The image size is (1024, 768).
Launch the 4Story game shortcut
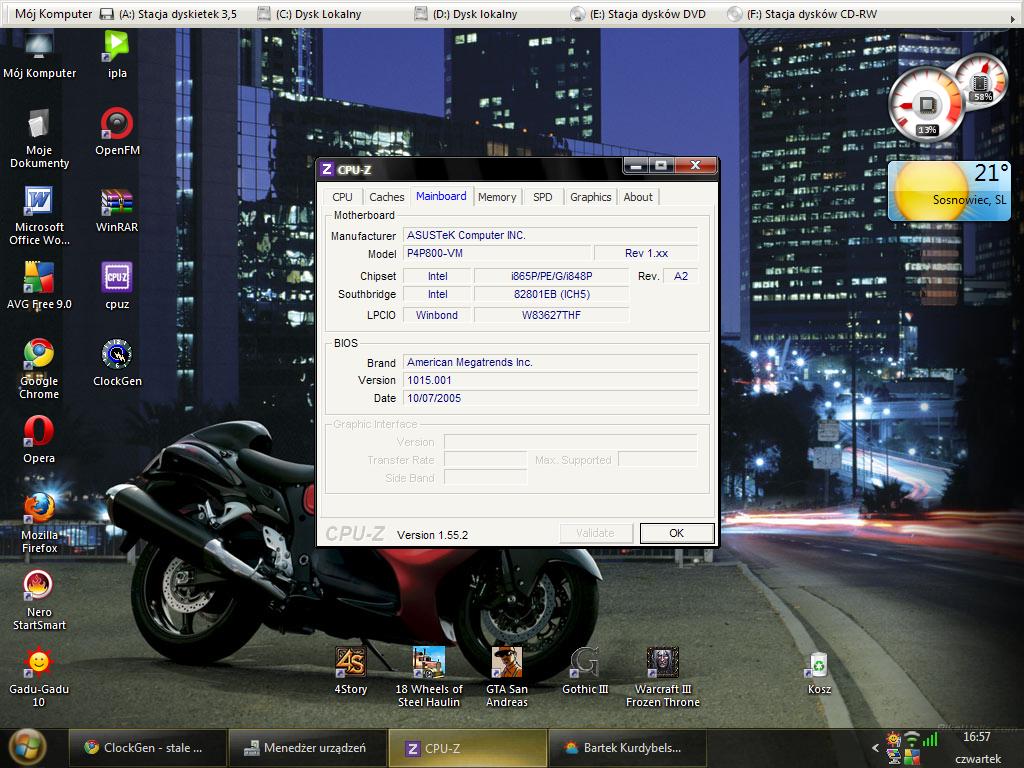coord(351,671)
